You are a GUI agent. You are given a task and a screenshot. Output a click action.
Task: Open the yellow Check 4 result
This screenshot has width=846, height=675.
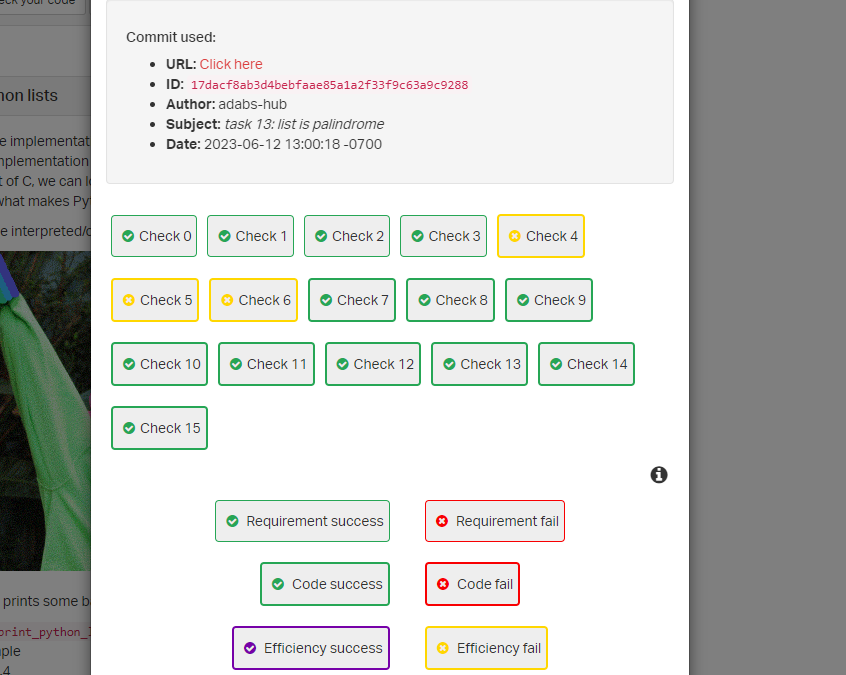point(541,236)
